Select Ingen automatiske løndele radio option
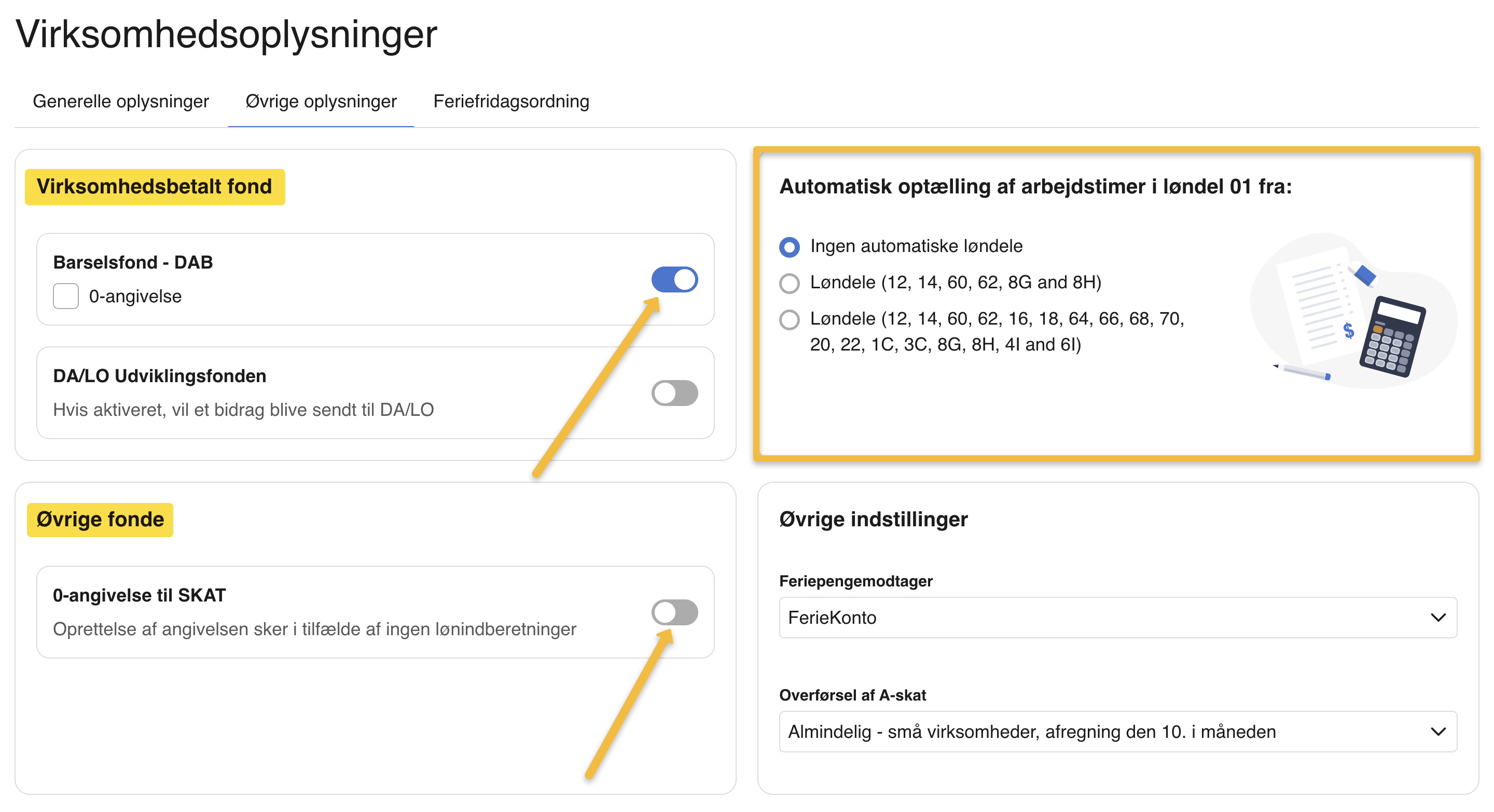1494x812 pixels. [x=790, y=247]
